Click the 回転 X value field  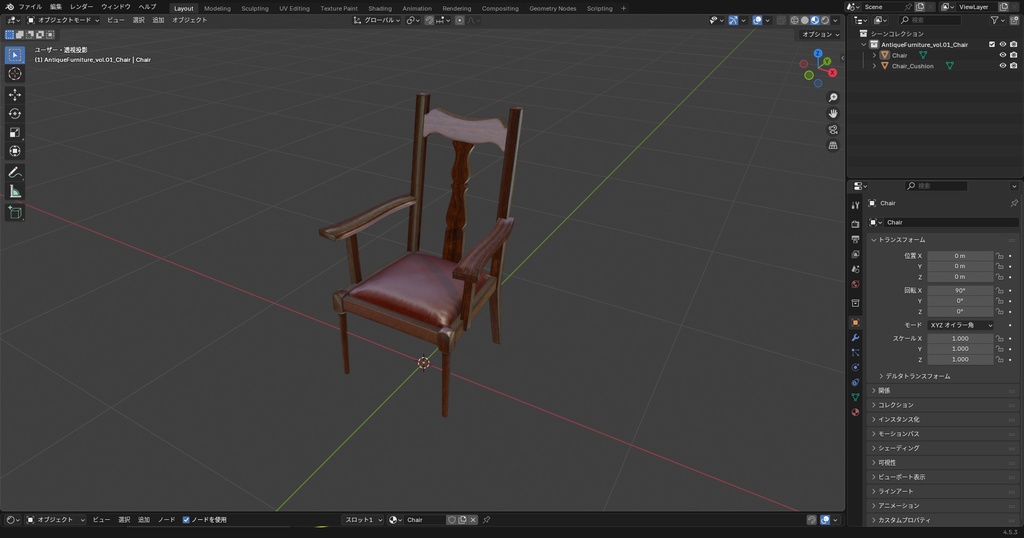tap(960, 291)
